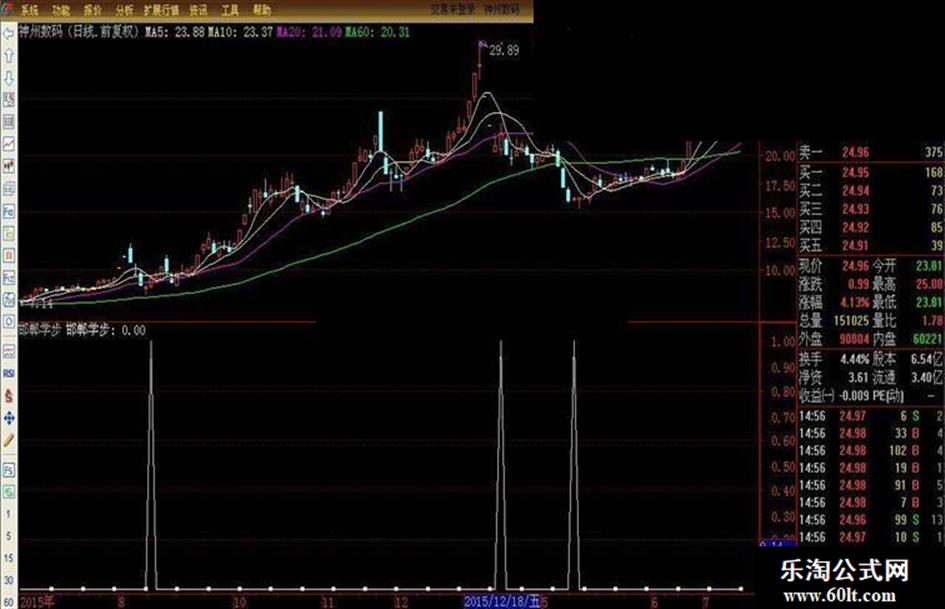Click the wavy line icon above RSI
Viewport: 945px width, 609px height.
pyautogui.click(x=8, y=352)
